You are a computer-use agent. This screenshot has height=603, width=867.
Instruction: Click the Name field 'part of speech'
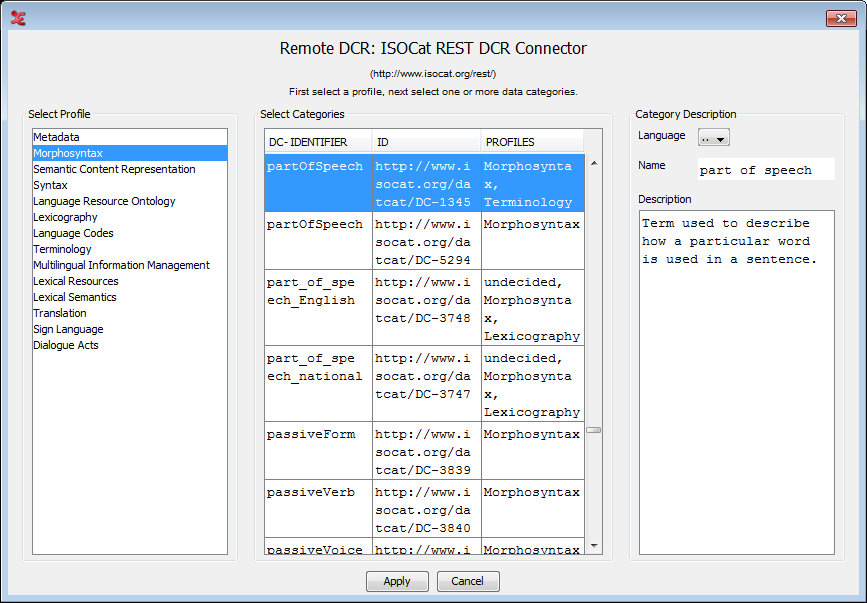pos(766,170)
